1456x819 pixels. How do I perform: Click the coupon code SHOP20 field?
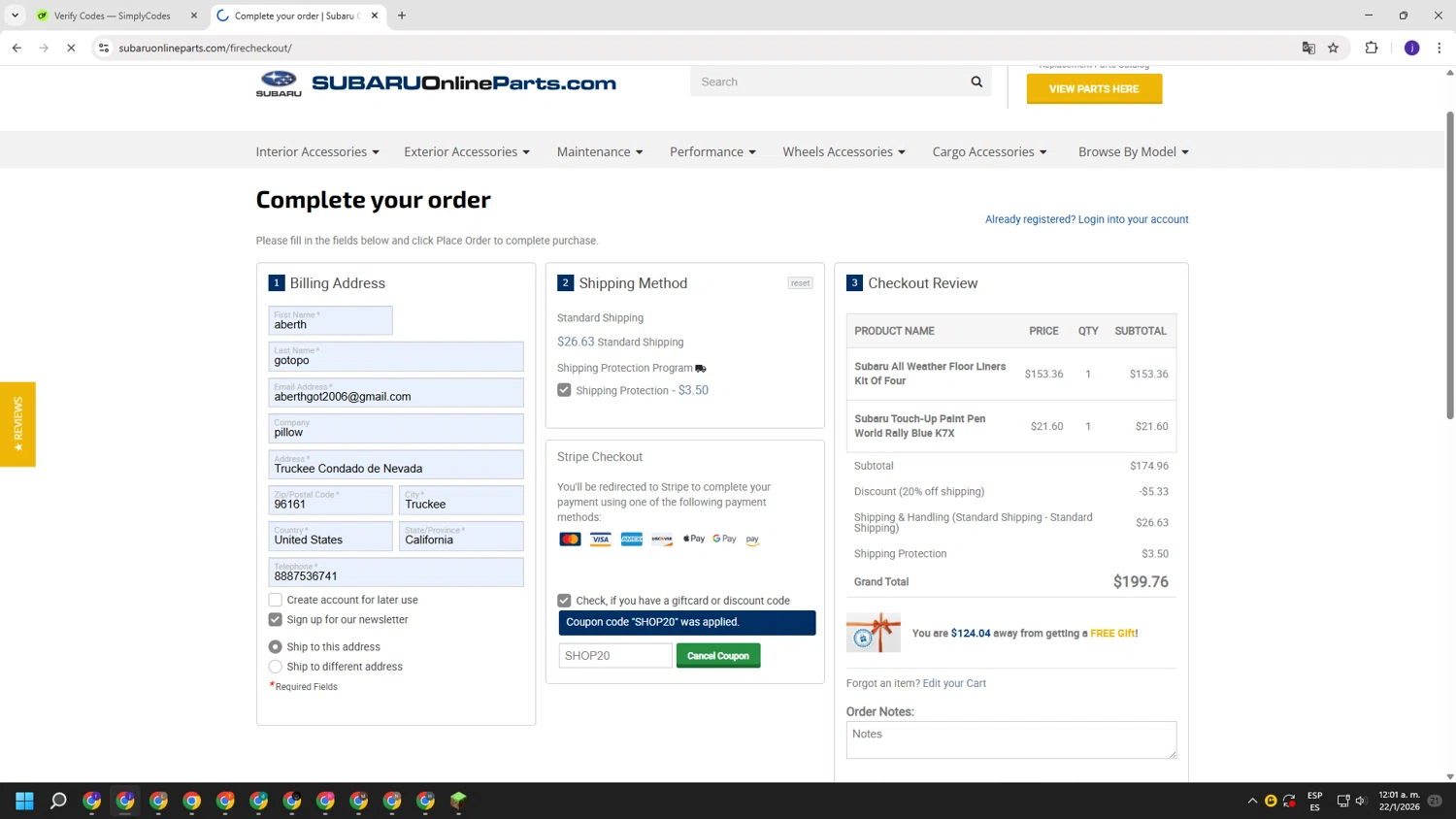(615, 656)
